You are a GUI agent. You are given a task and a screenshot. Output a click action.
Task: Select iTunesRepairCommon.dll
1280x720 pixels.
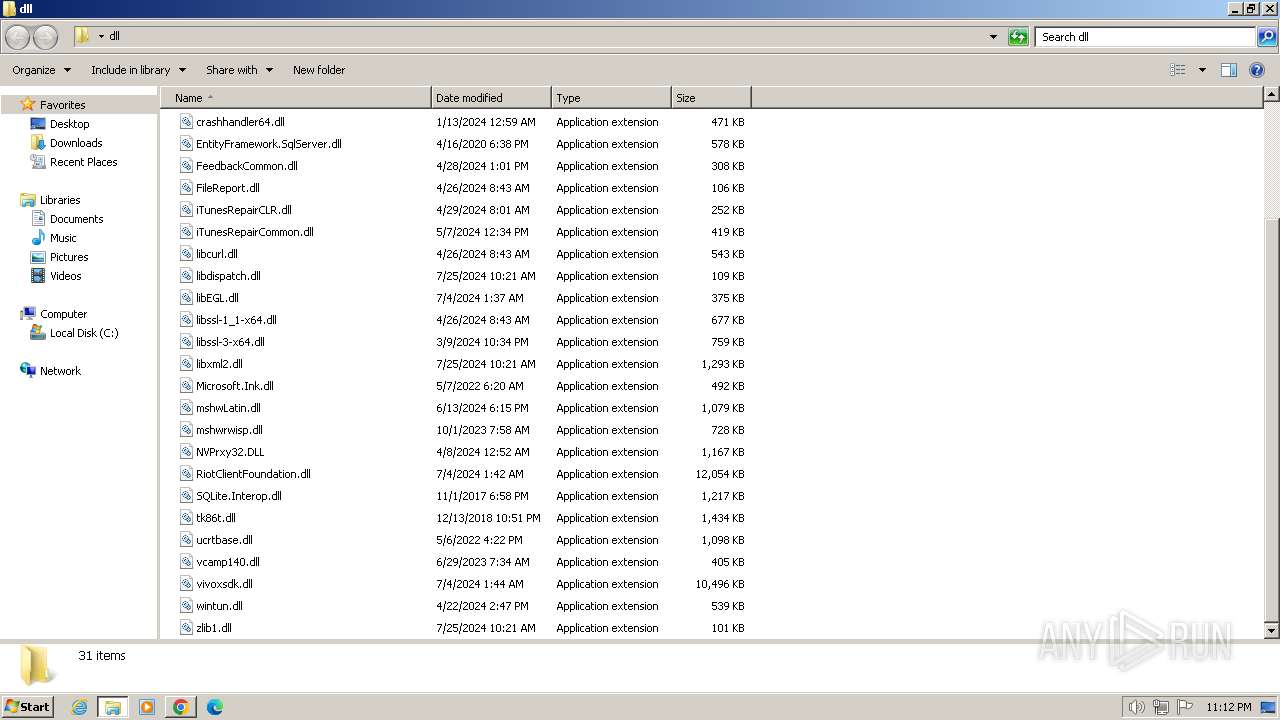point(255,232)
